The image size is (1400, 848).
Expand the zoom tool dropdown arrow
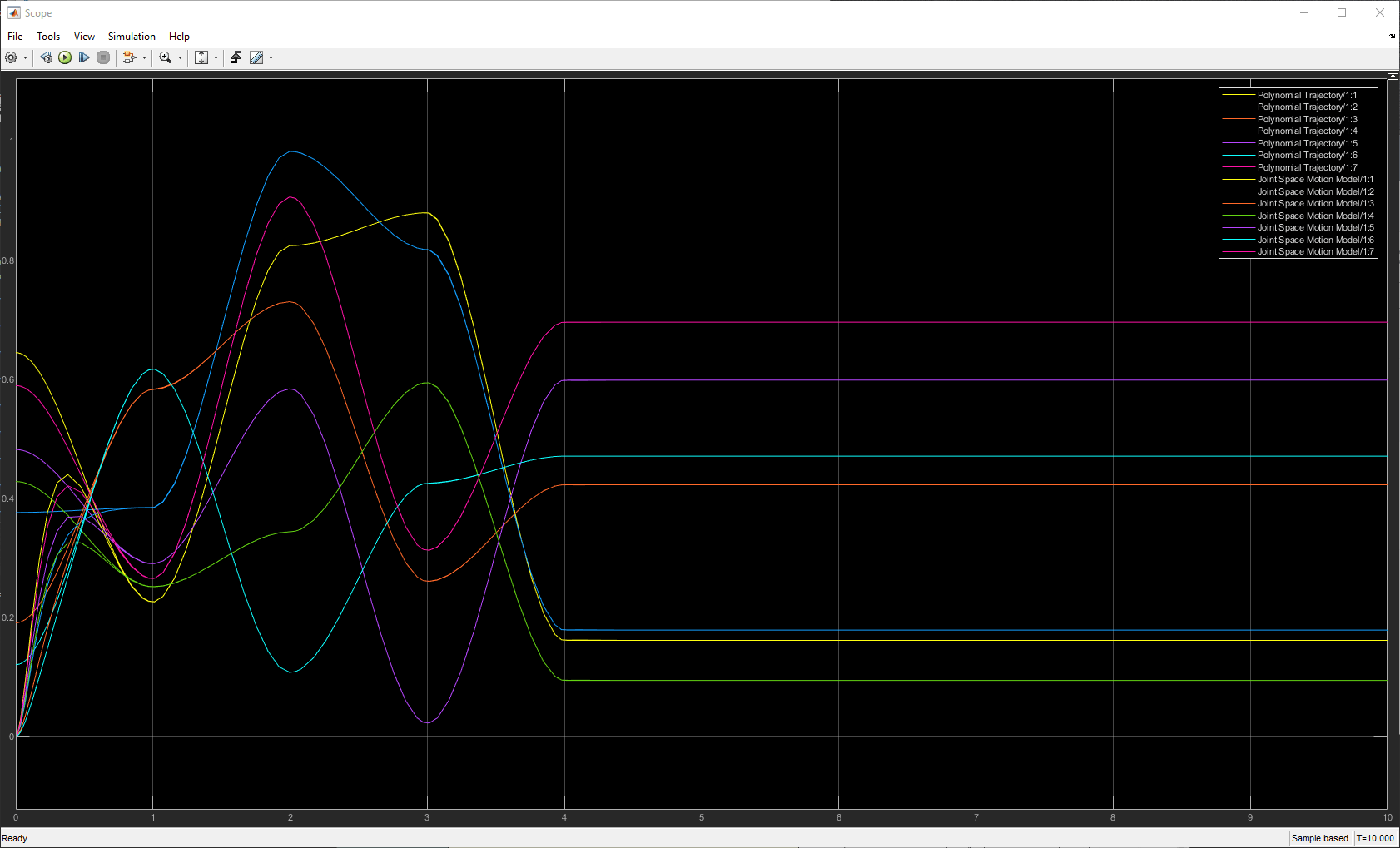click(179, 57)
